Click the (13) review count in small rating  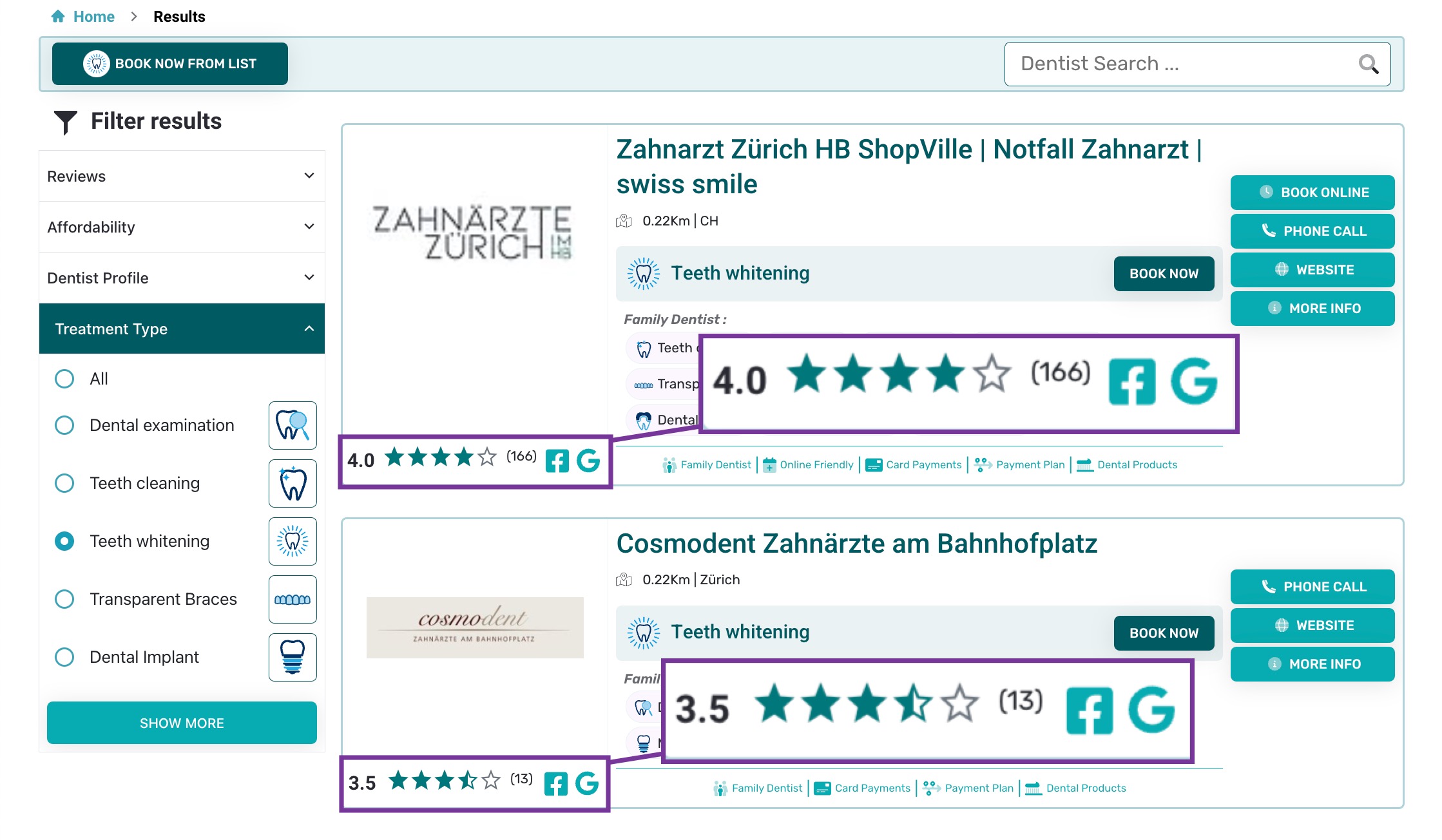(521, 779)
